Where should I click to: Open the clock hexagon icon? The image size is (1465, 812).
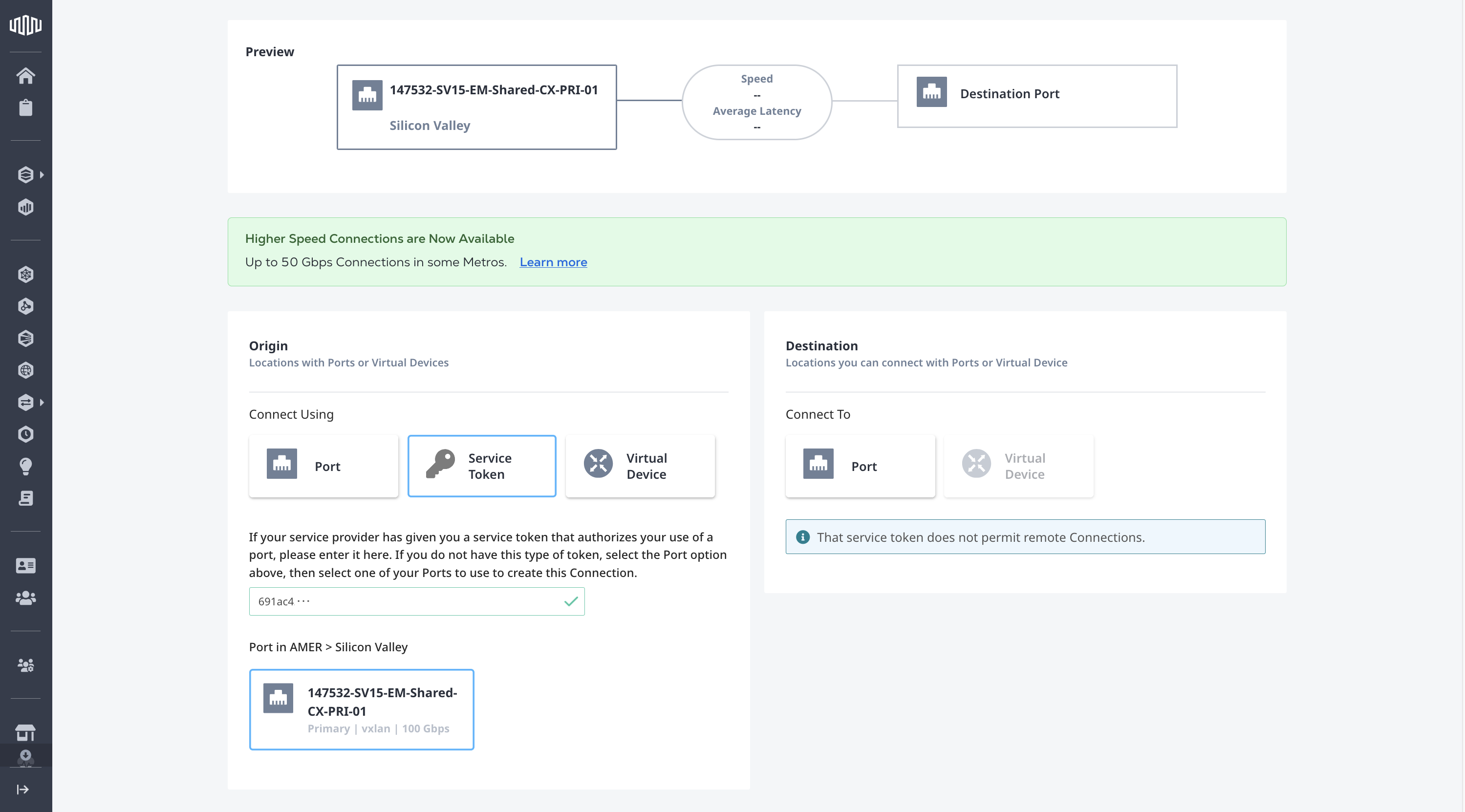coord(25,434)
